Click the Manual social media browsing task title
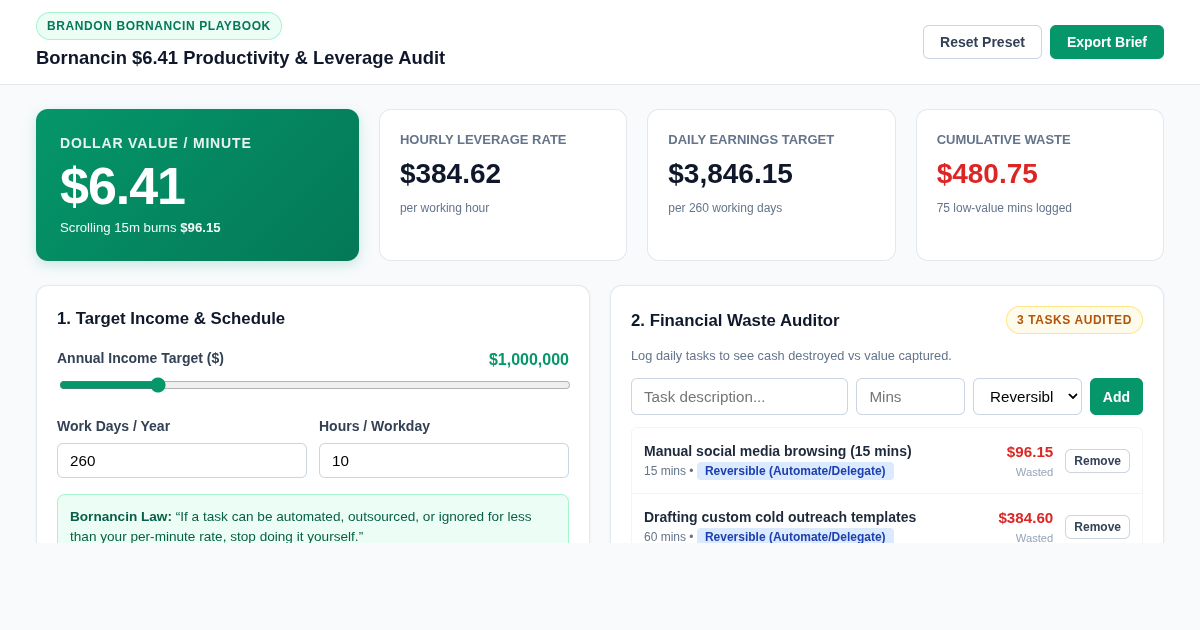The image size is (1200, 630). (x=778, y=451)
